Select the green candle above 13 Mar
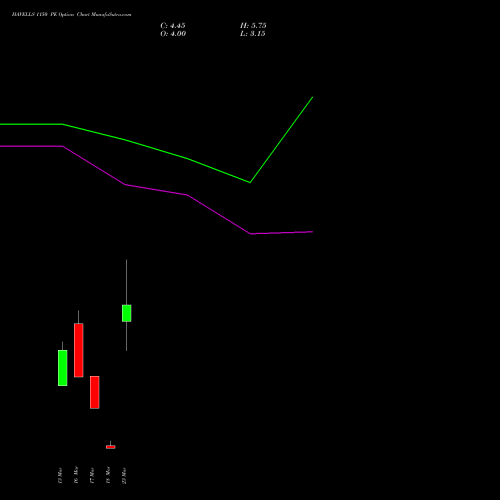The image size is (500, 500). (63, 368)
